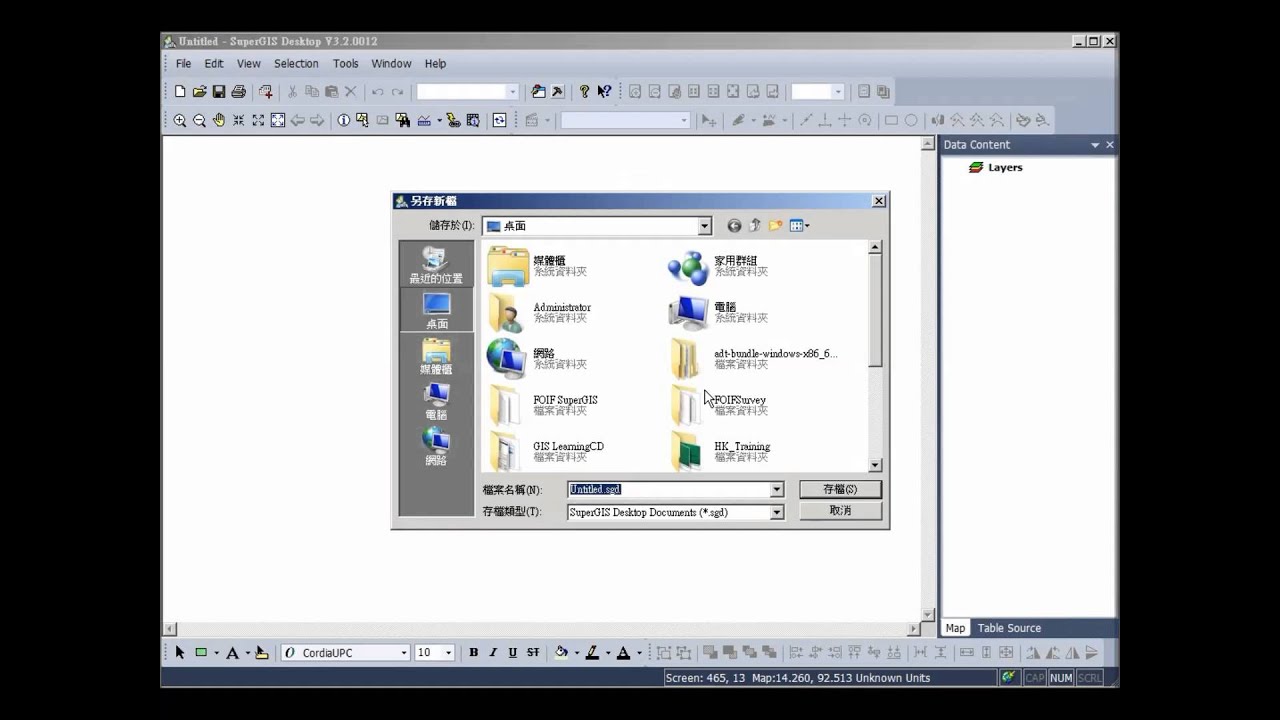Toggle Italic text formatting
1280x720 pixels.
tap(493, 652)
